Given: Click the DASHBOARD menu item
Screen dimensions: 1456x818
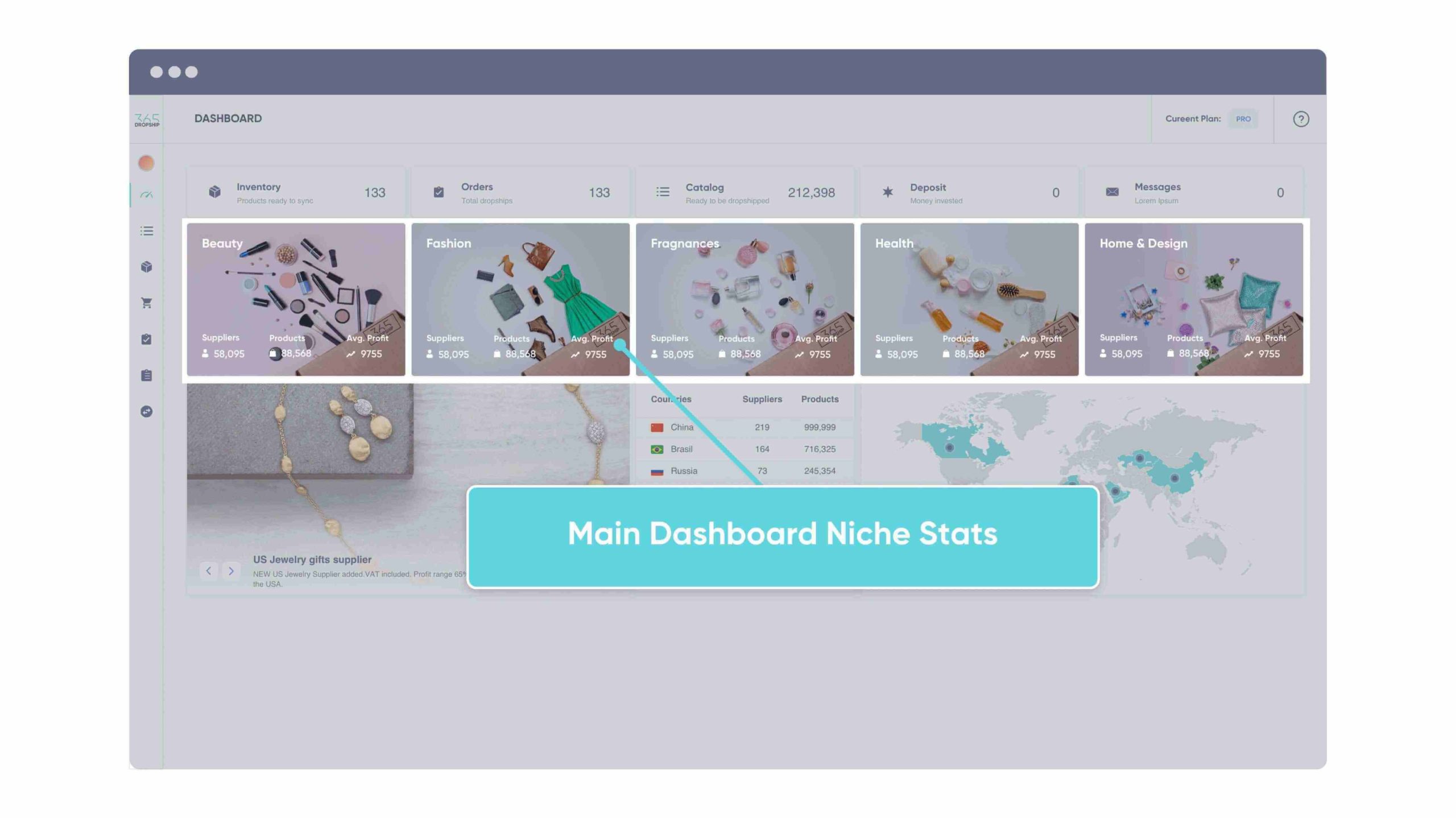Looking at the screenshot, I should coord(228,118).
